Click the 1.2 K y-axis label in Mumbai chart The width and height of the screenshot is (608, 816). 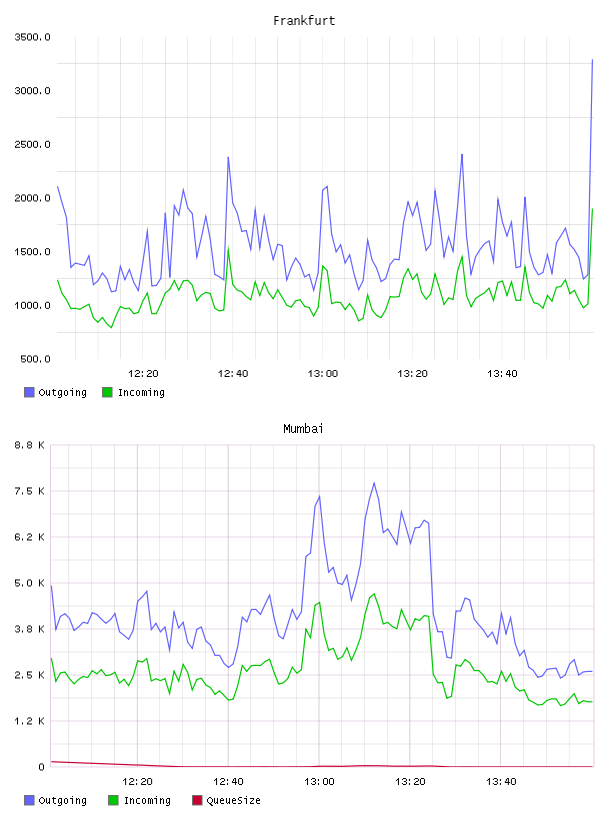[x=29, y=721]
